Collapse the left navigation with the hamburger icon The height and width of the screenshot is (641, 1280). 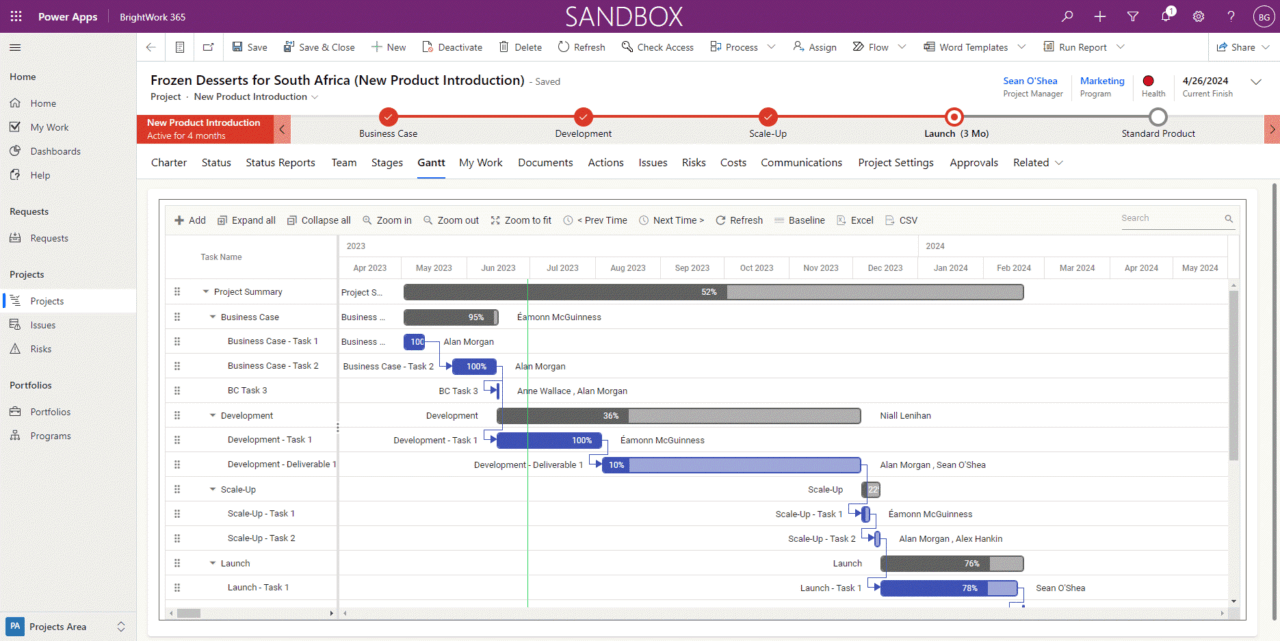pos(14,46)
